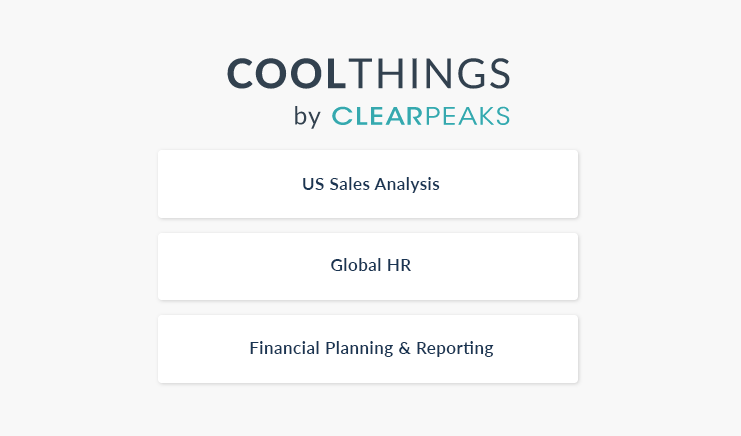Click the word 'Sales' in the top card
Image resolution: width=741 pixels, height=436 pixels.
pos(349,184)
